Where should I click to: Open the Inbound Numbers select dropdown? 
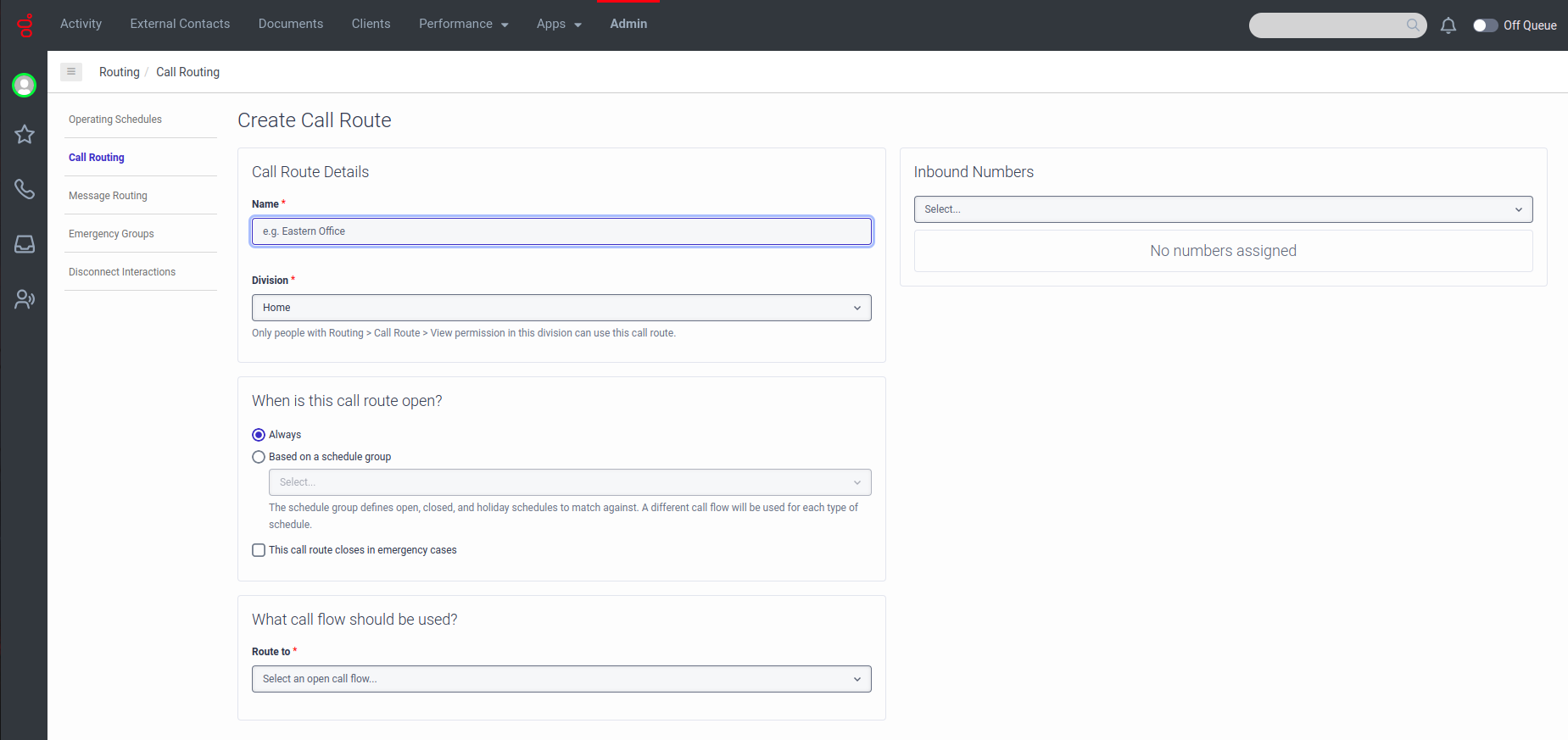point(1223,209)
